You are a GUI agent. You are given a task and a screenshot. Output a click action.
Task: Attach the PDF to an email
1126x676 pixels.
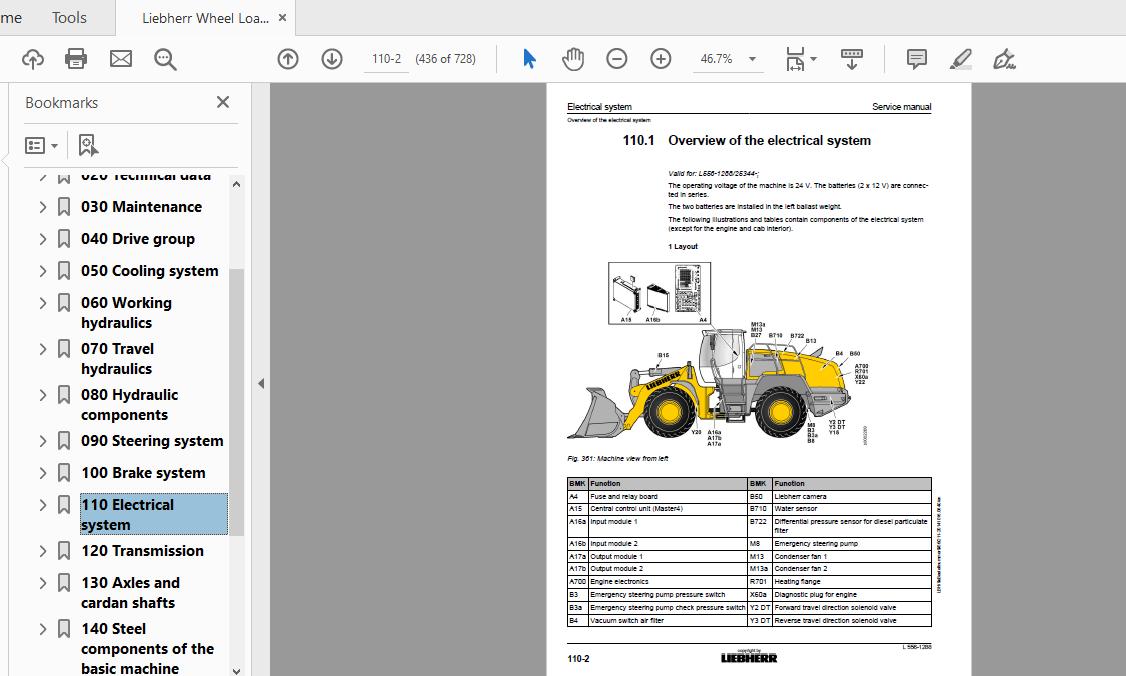120,58
